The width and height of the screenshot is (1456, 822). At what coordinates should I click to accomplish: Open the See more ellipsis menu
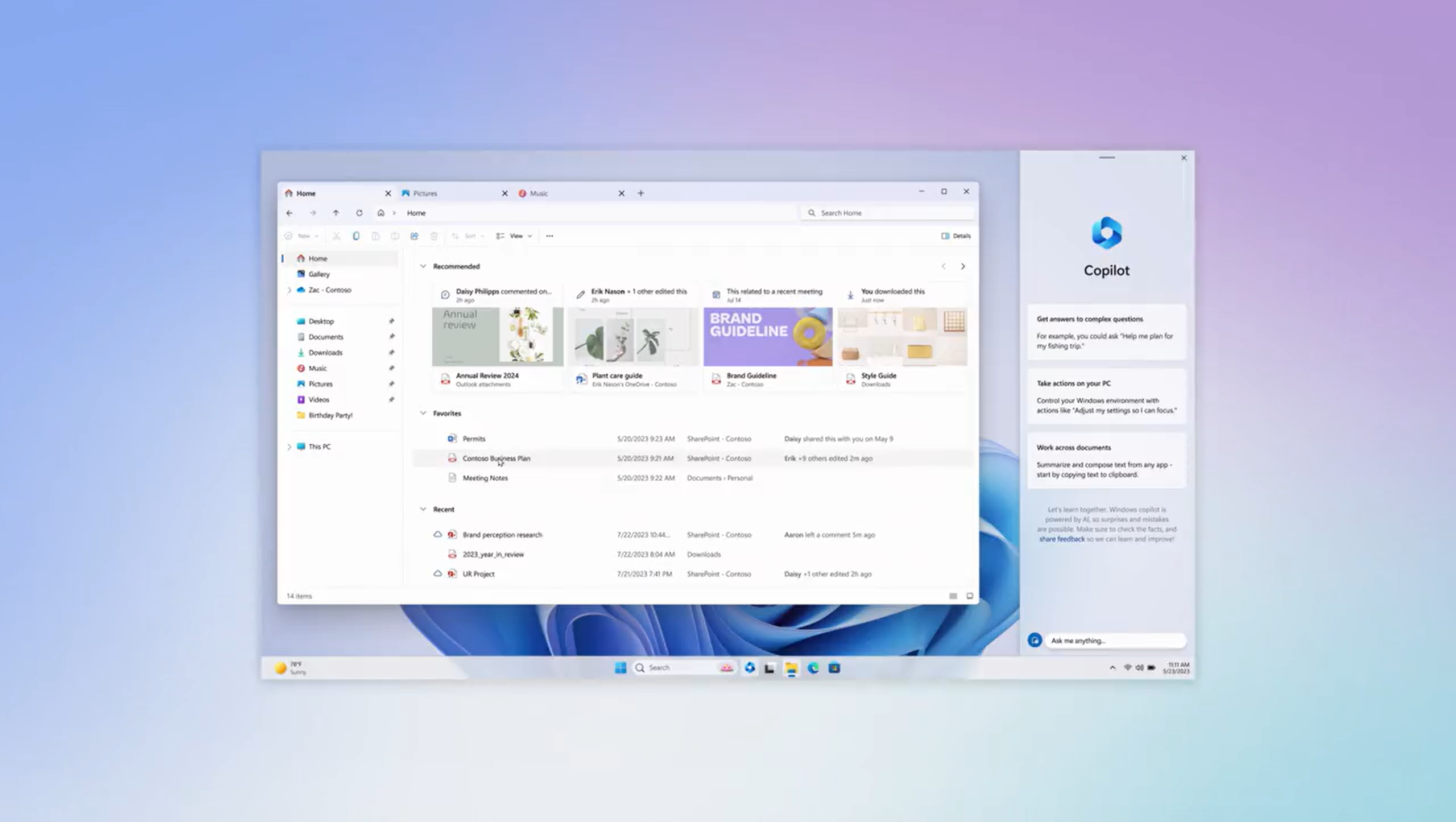pos(549,236)
